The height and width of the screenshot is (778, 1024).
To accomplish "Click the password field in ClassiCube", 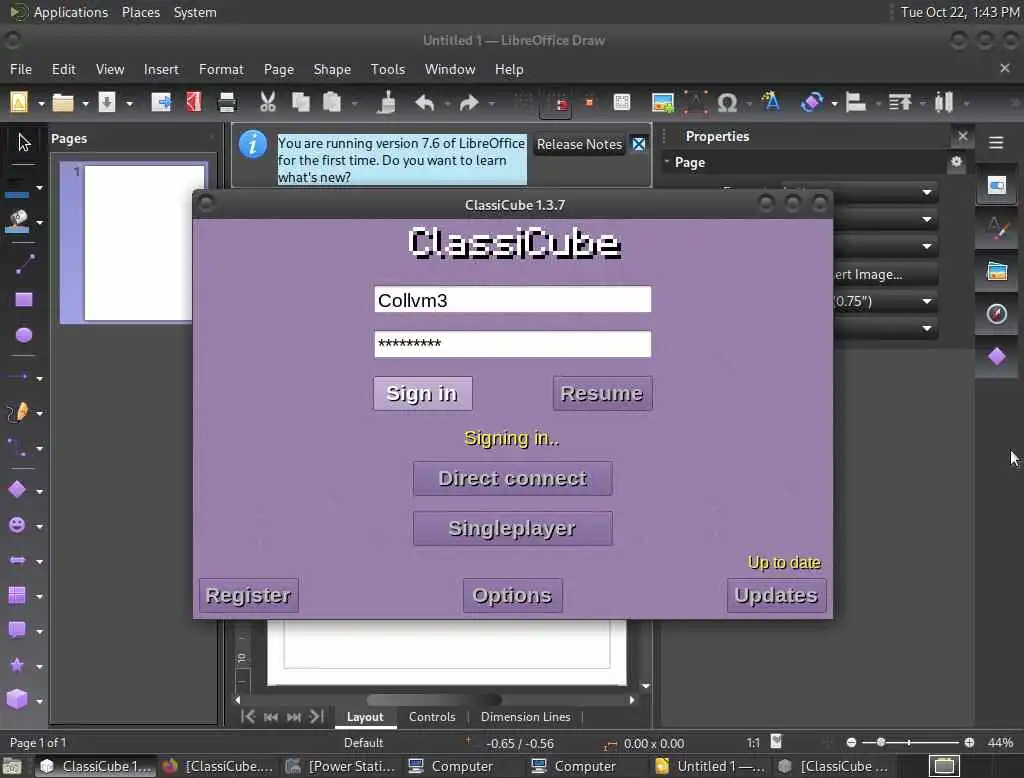I will pyautogui.click(x=513, y=344).
